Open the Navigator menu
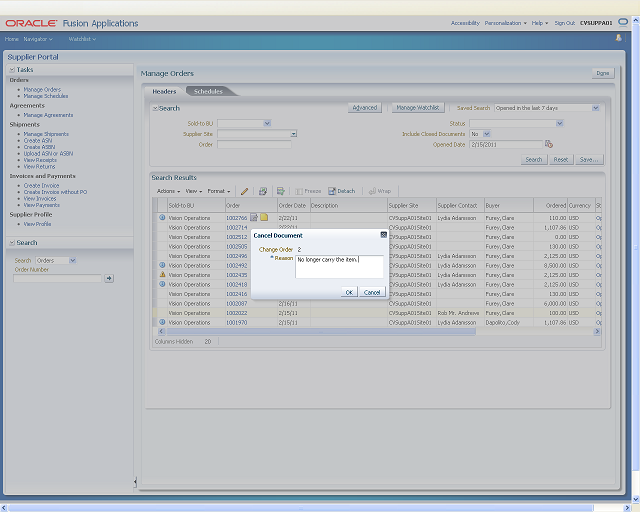Image resolution: width=640 pixels, height=512 pixels. click(x=38, y=39)
